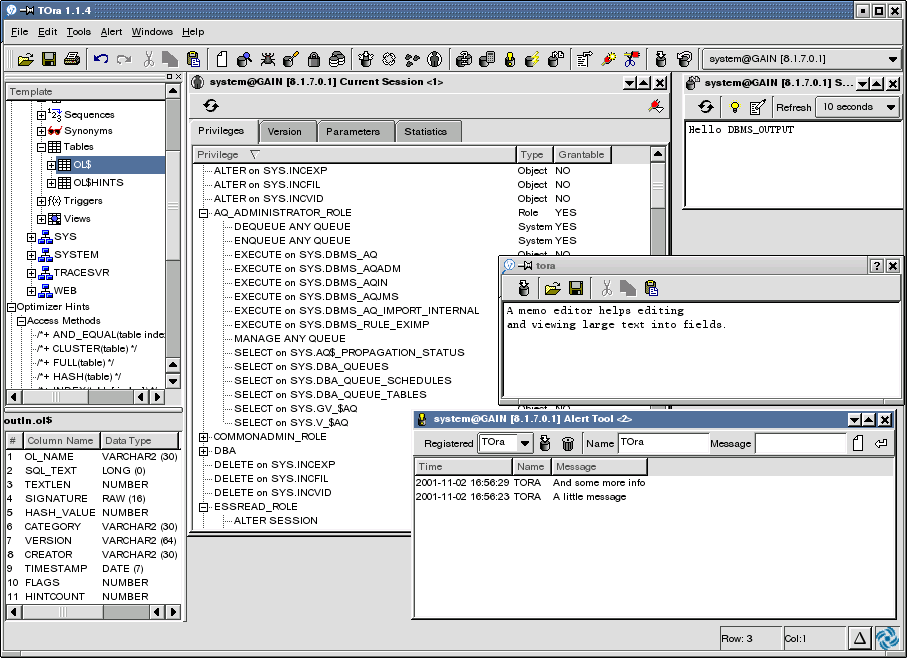Click the trash bin icon in Alert Tool
Screen dimensions: 907x658
(x=568, y=443)
